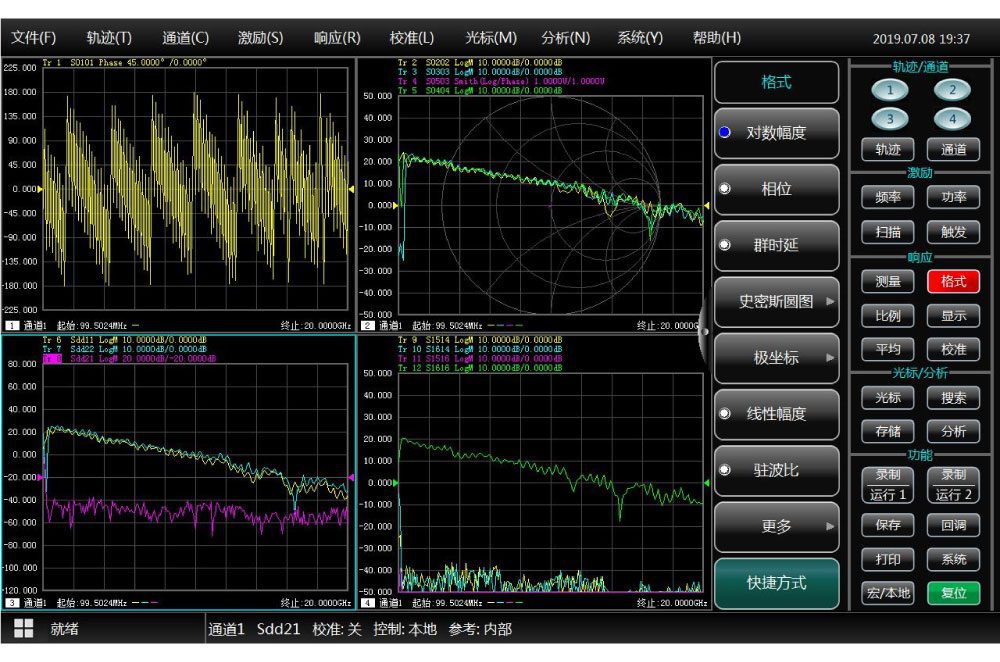
Task: Click the red 格式 key in response group
Action: pos(953,282)
